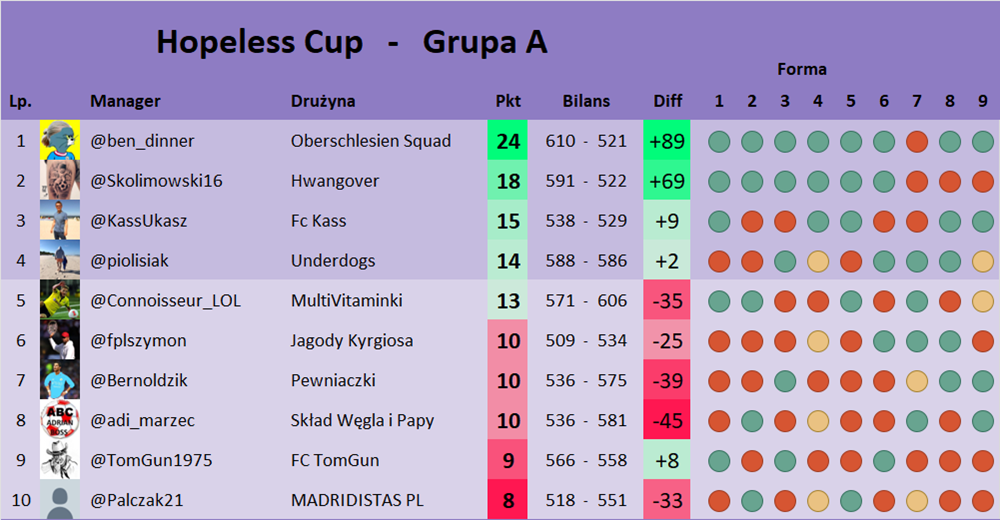Click the avatar of @ben_dinner
1000x520 pixels.
60,141
